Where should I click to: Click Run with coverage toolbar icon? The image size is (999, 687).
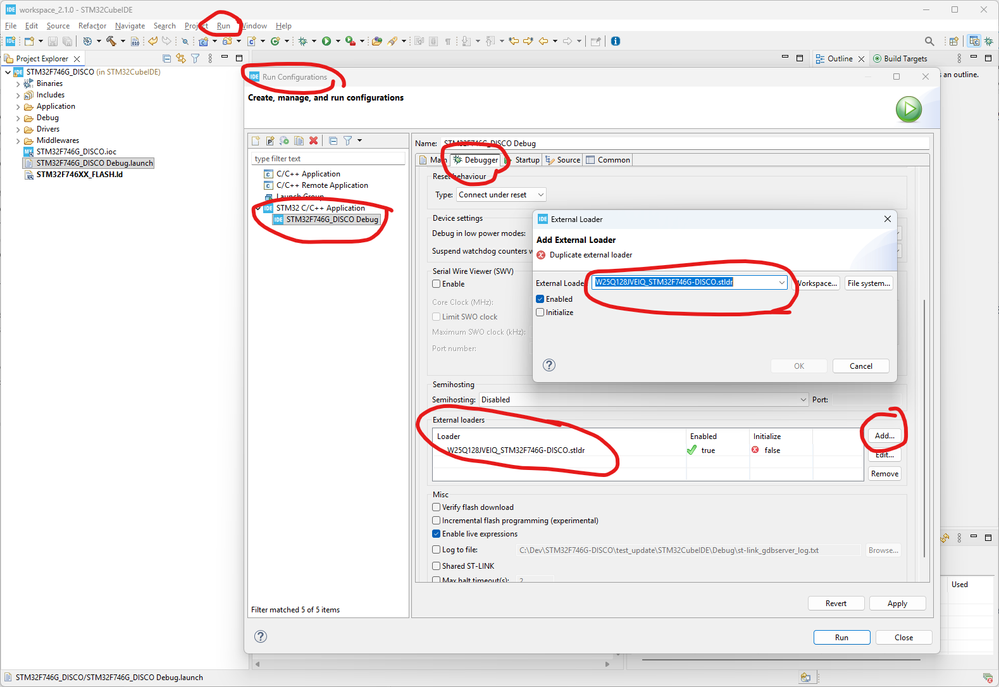click(x=350, y=41)
